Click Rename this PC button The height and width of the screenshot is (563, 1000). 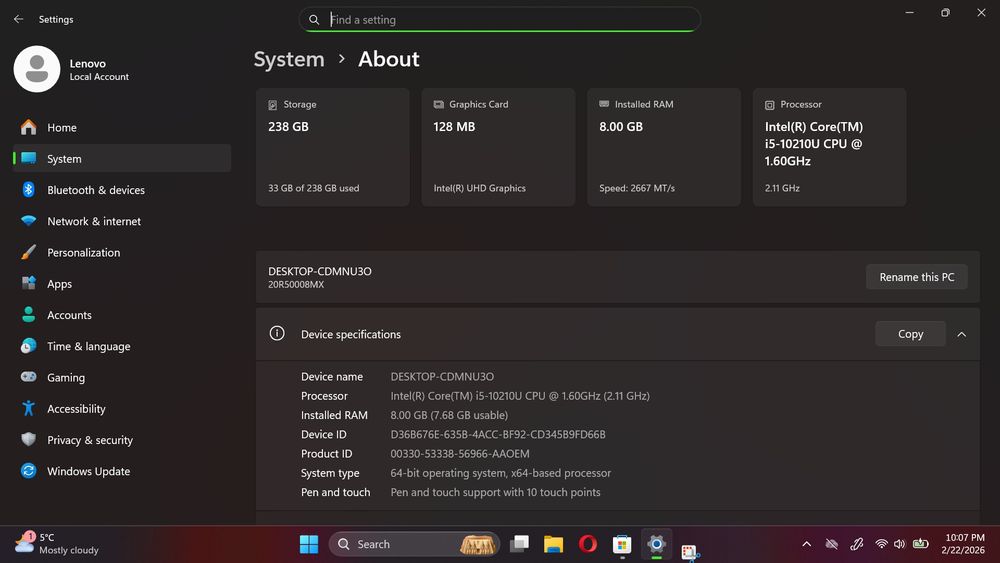click(916, 277)
